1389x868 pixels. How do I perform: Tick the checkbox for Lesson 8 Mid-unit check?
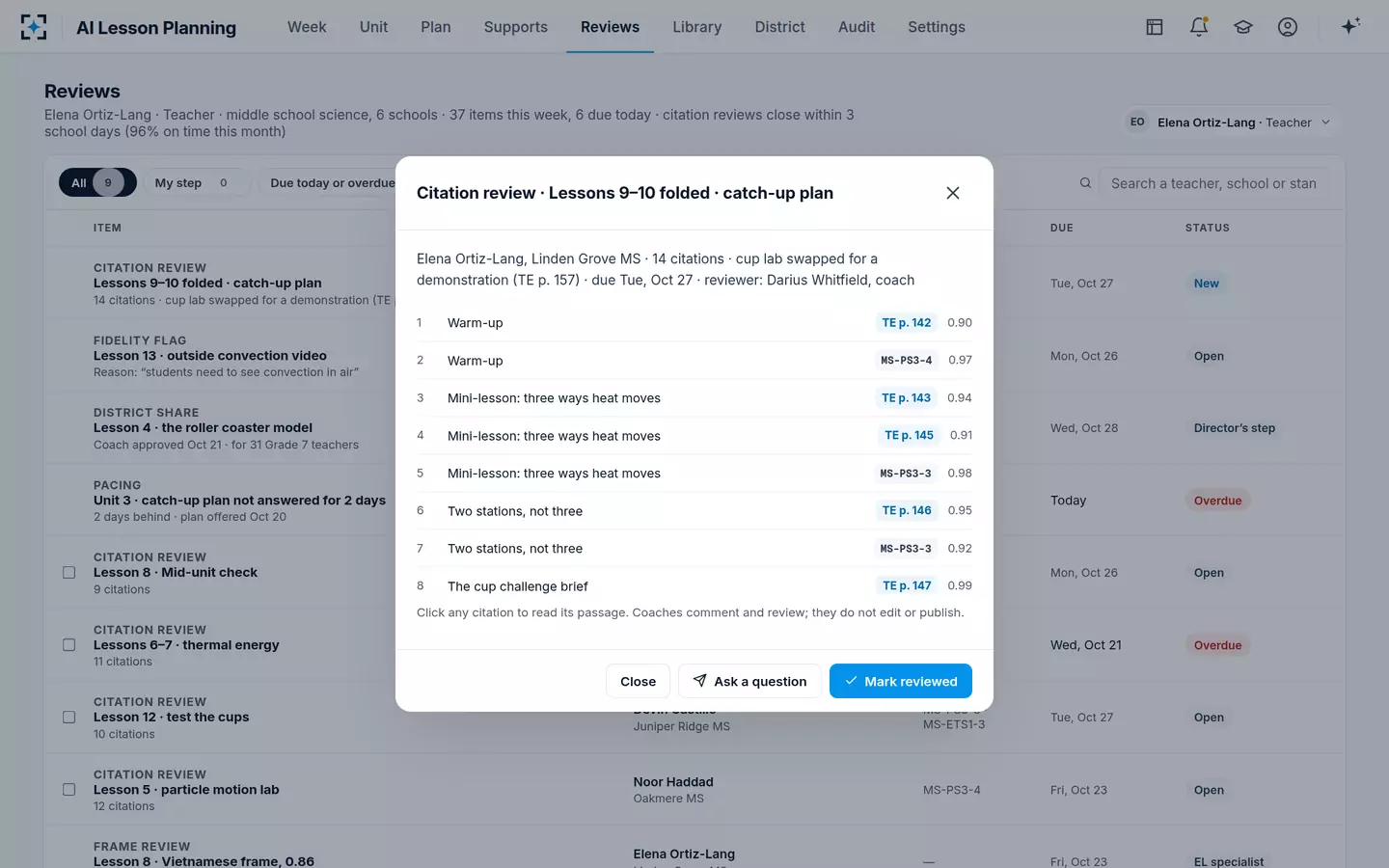(x=69, y=573)
